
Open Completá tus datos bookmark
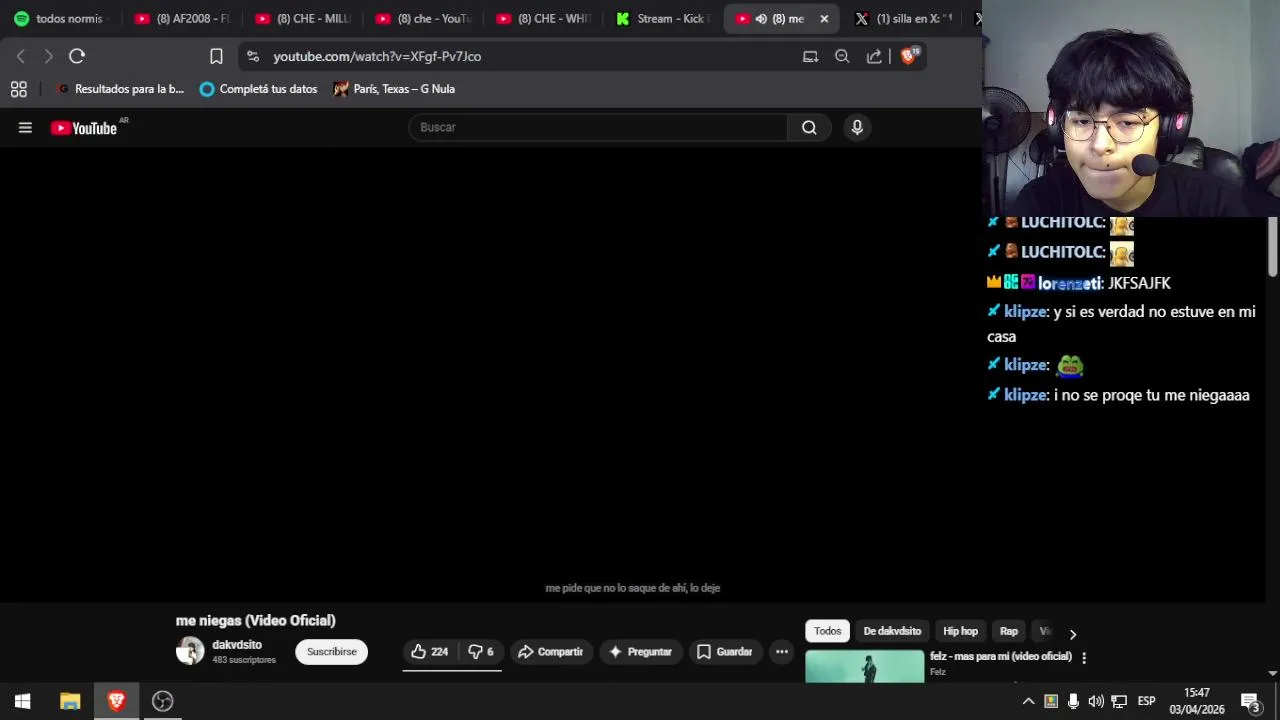tap(258, 89)
